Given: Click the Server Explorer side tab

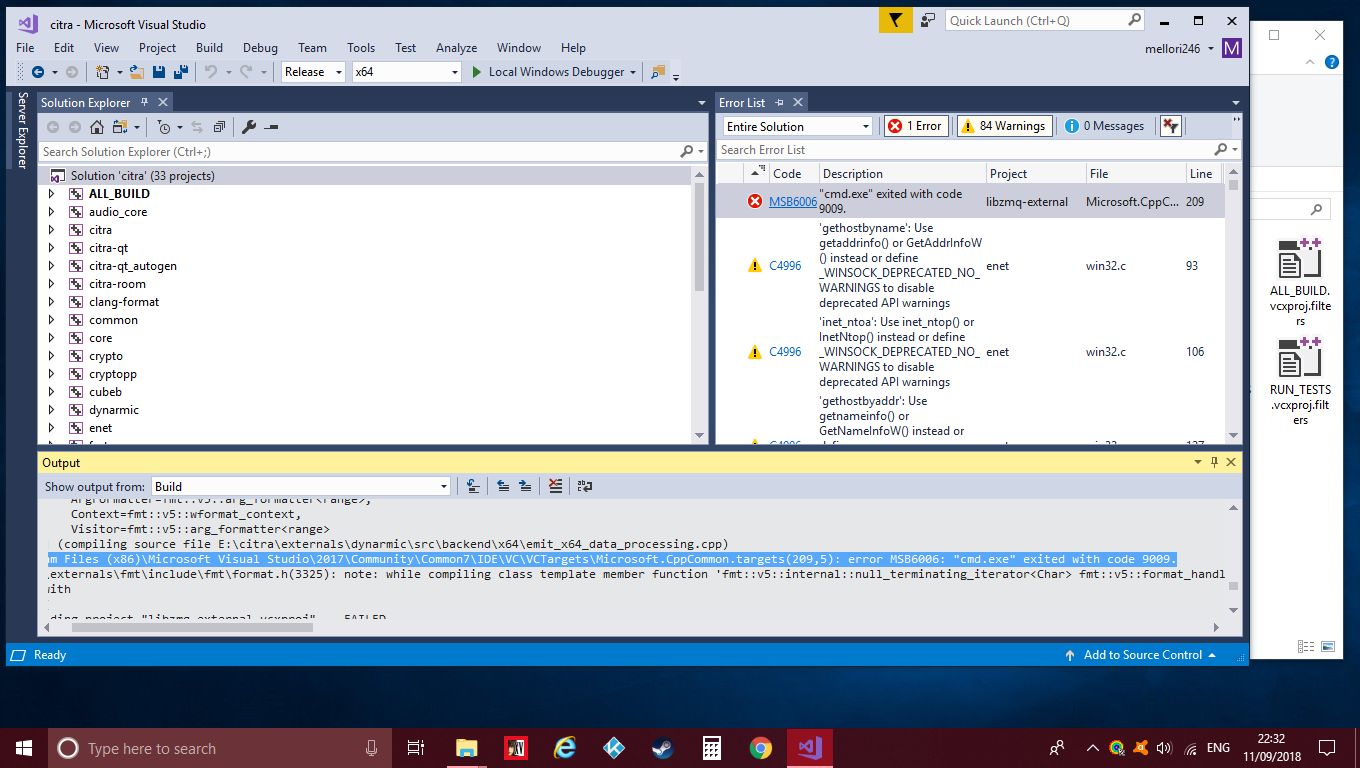Looking at the screenshot, I should [x=22, y=130].
